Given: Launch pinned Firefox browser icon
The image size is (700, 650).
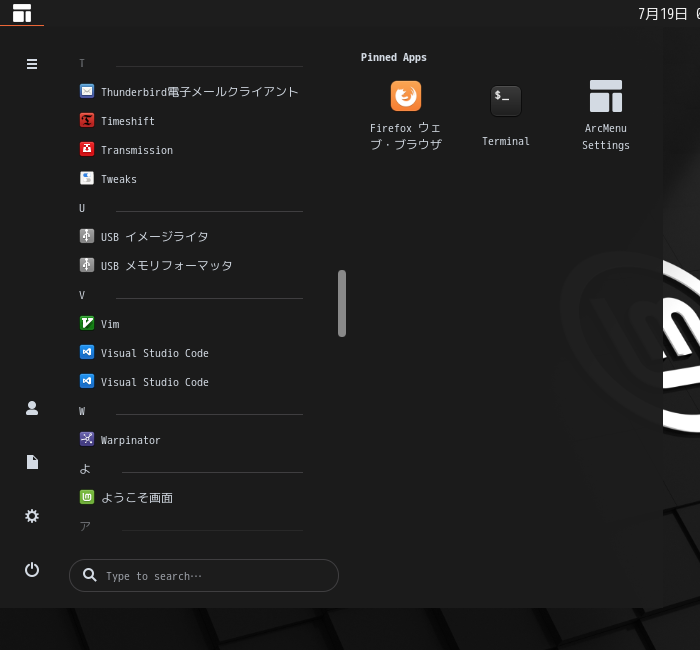Looking at the screenshot, I should pos(405,96).
